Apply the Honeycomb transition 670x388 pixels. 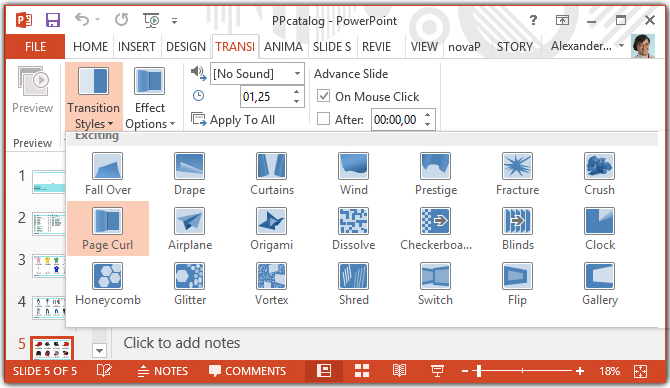click(x=108, y=284)
